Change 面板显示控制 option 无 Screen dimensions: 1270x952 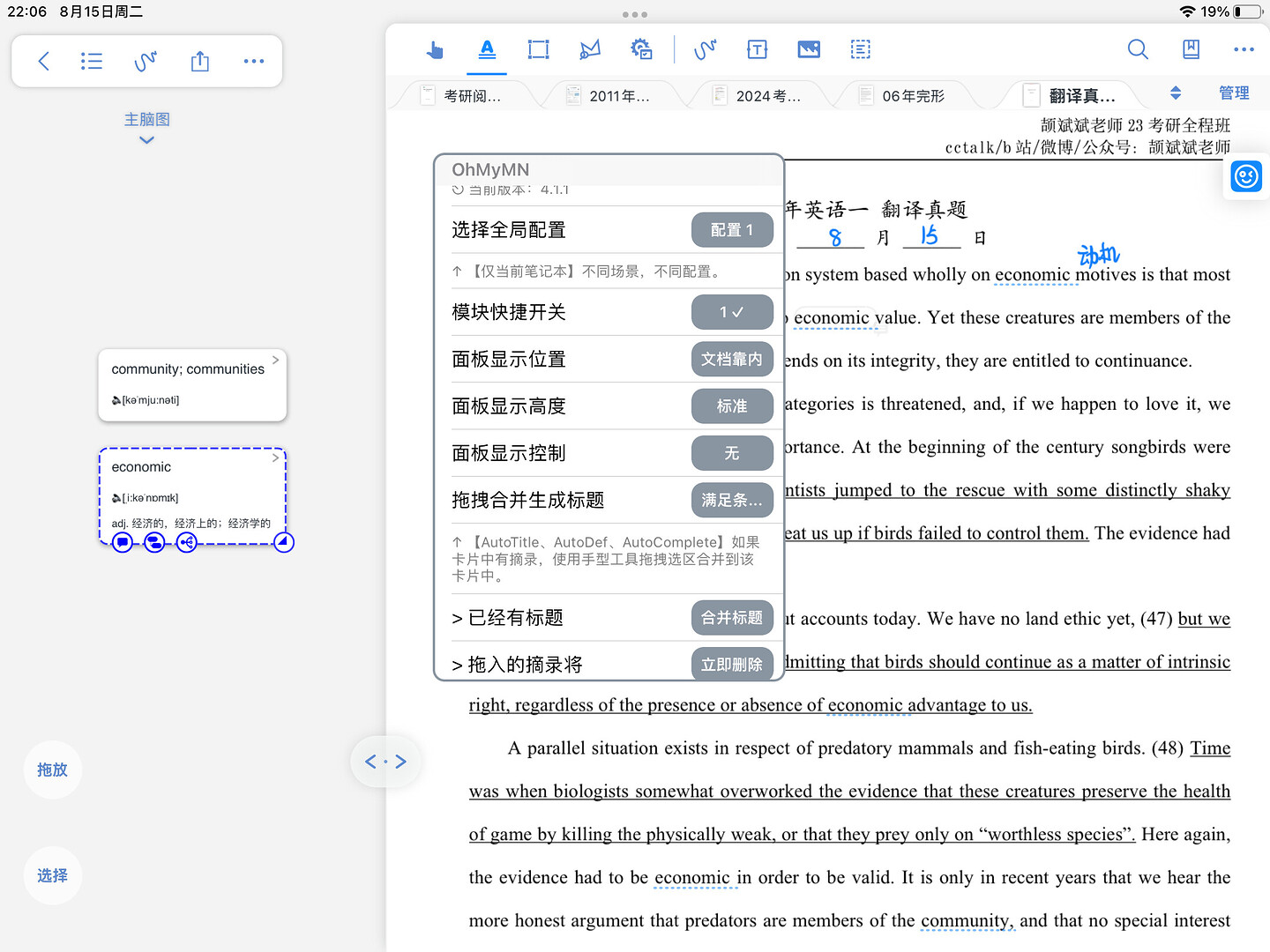click(x=732, y=453)
